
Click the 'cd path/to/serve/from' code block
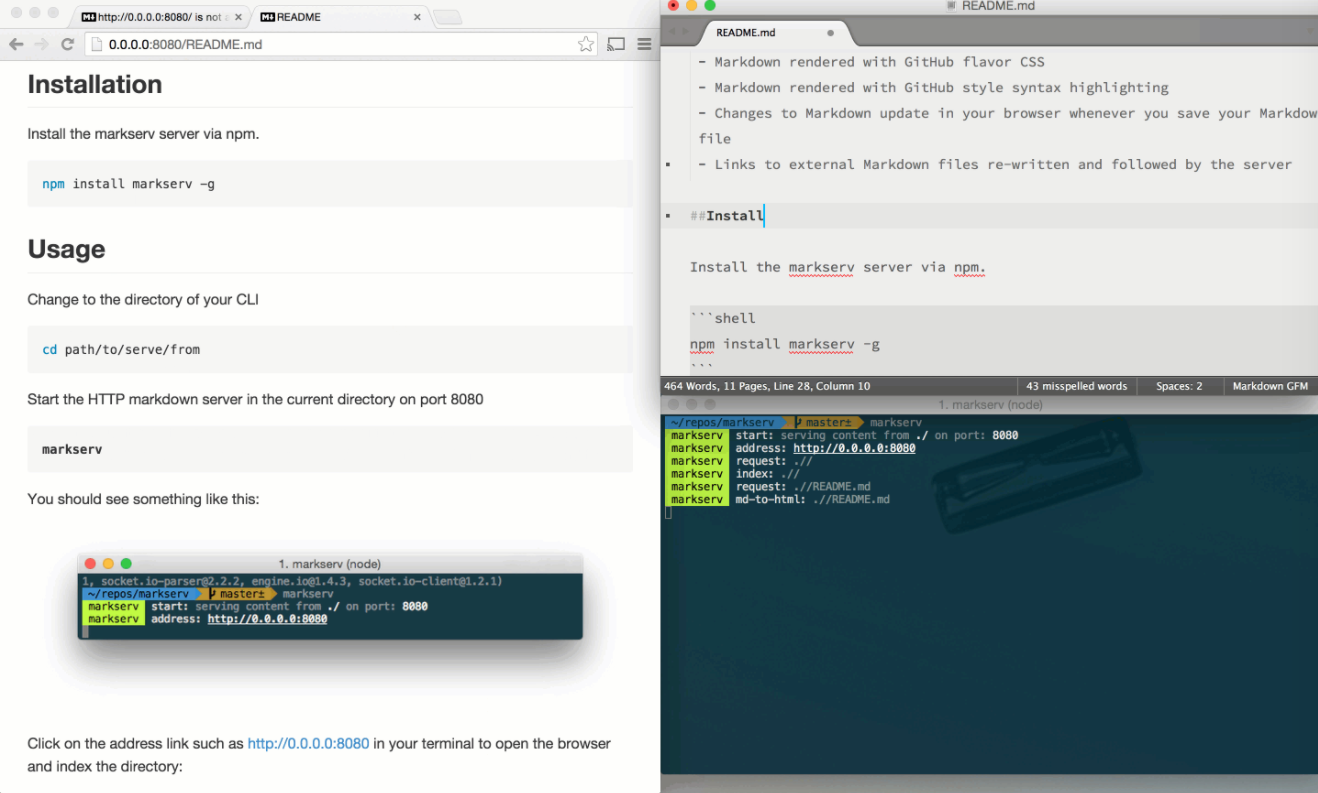[330, 349]
